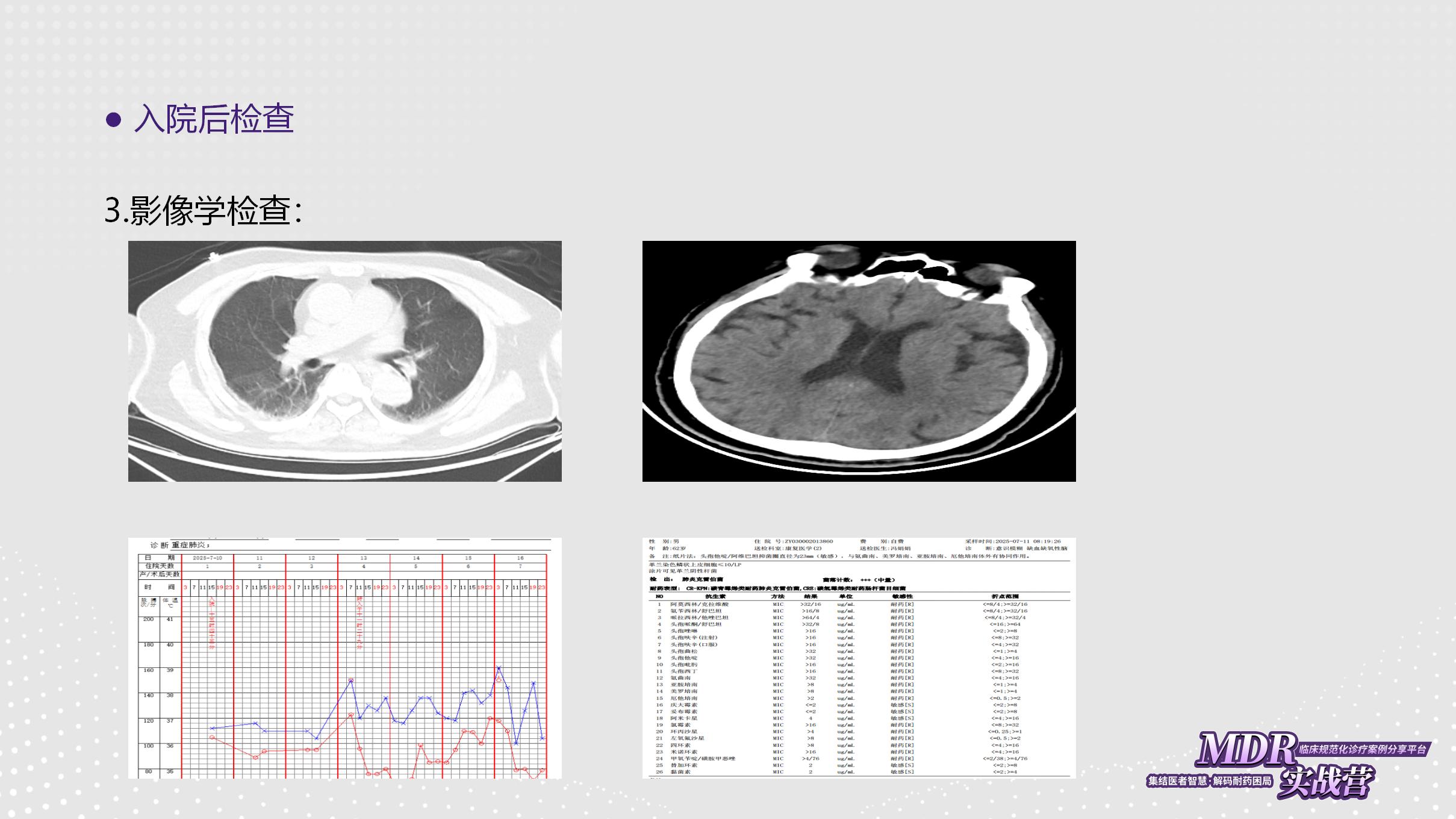Image resolution: width=1456 pixels, height=819 pixels.
Task: Click the 实战营 stylized logo text
Action: point(1326,782)
